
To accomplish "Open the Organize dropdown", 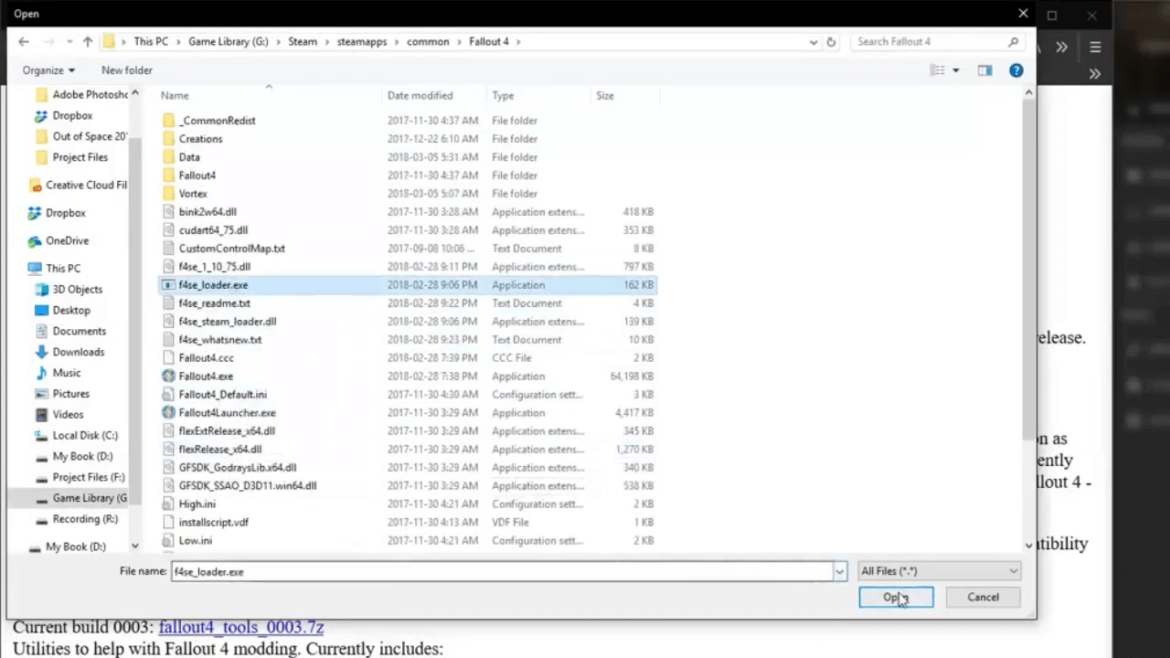I will 48,70.
